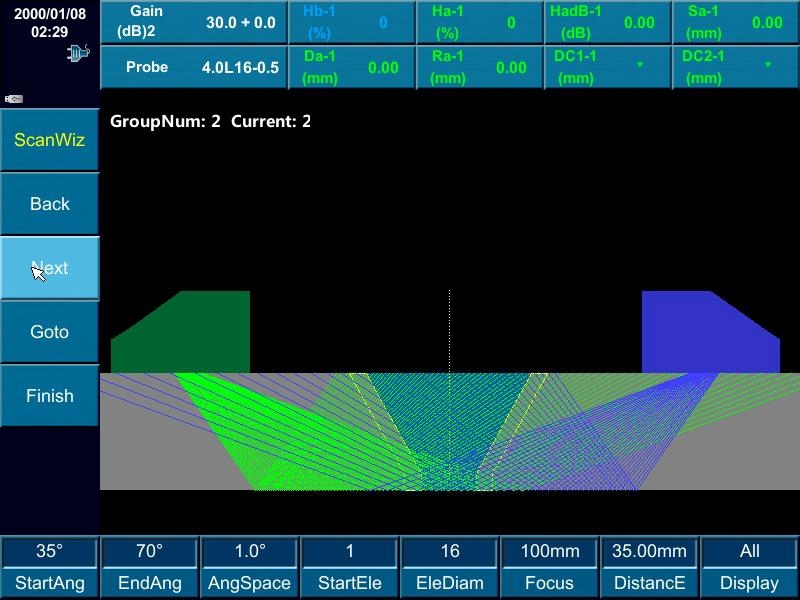Select the EndAng 70° parameter

[x=150, y=566]
